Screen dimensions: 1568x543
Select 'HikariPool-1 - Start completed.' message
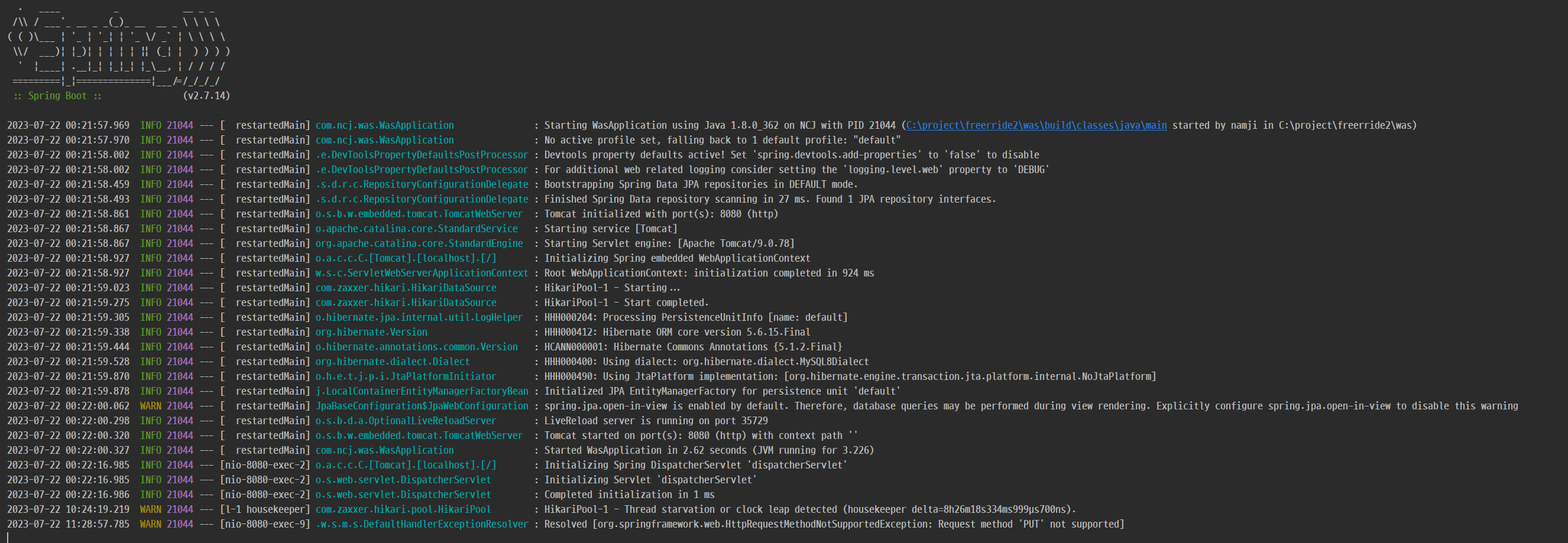(x=626, y=303)
